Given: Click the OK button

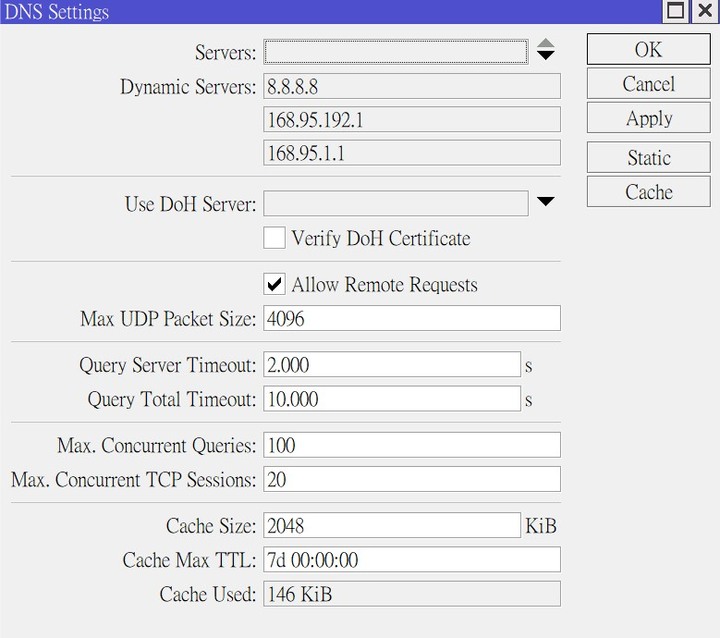Looking at the screenshot, I should [648, 49].
